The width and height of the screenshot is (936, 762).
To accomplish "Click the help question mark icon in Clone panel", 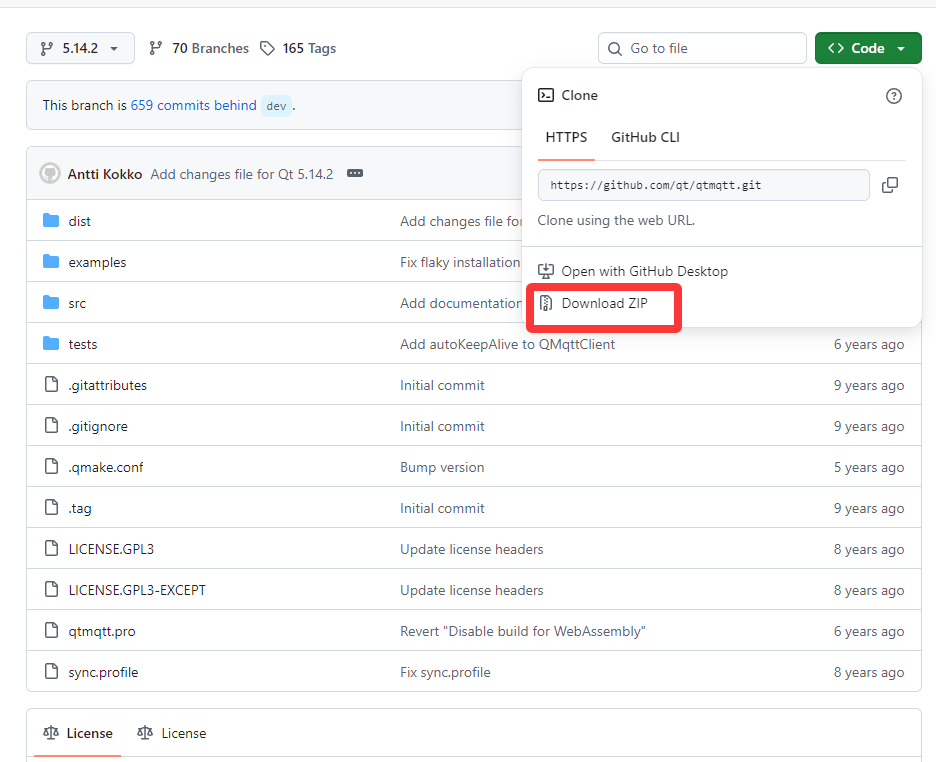I will (893, 96).
